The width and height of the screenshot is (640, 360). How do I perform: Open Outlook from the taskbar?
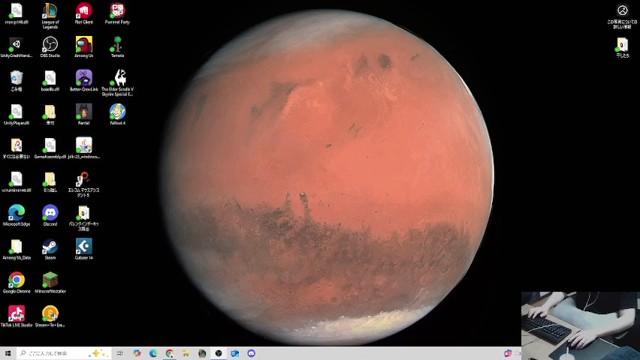235,353
